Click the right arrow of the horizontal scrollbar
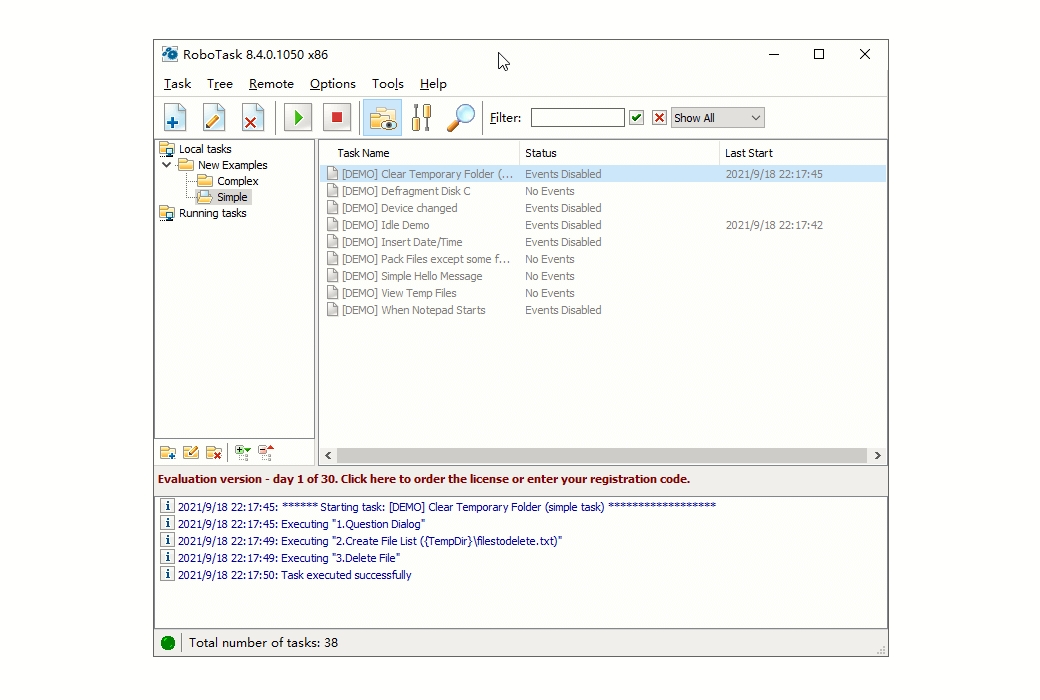The height and width of the screenshot is (700, 1040). tap(878, 455)
